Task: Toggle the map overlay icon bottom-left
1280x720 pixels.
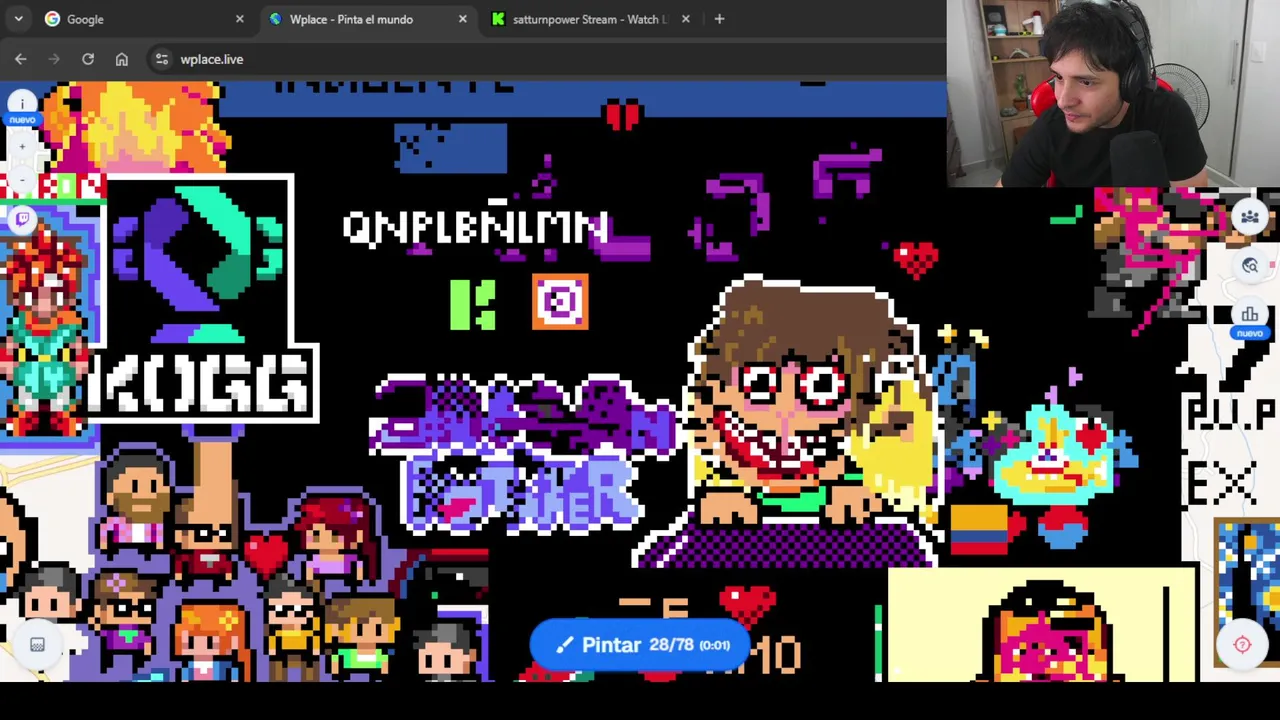Action: click(37, 645)
